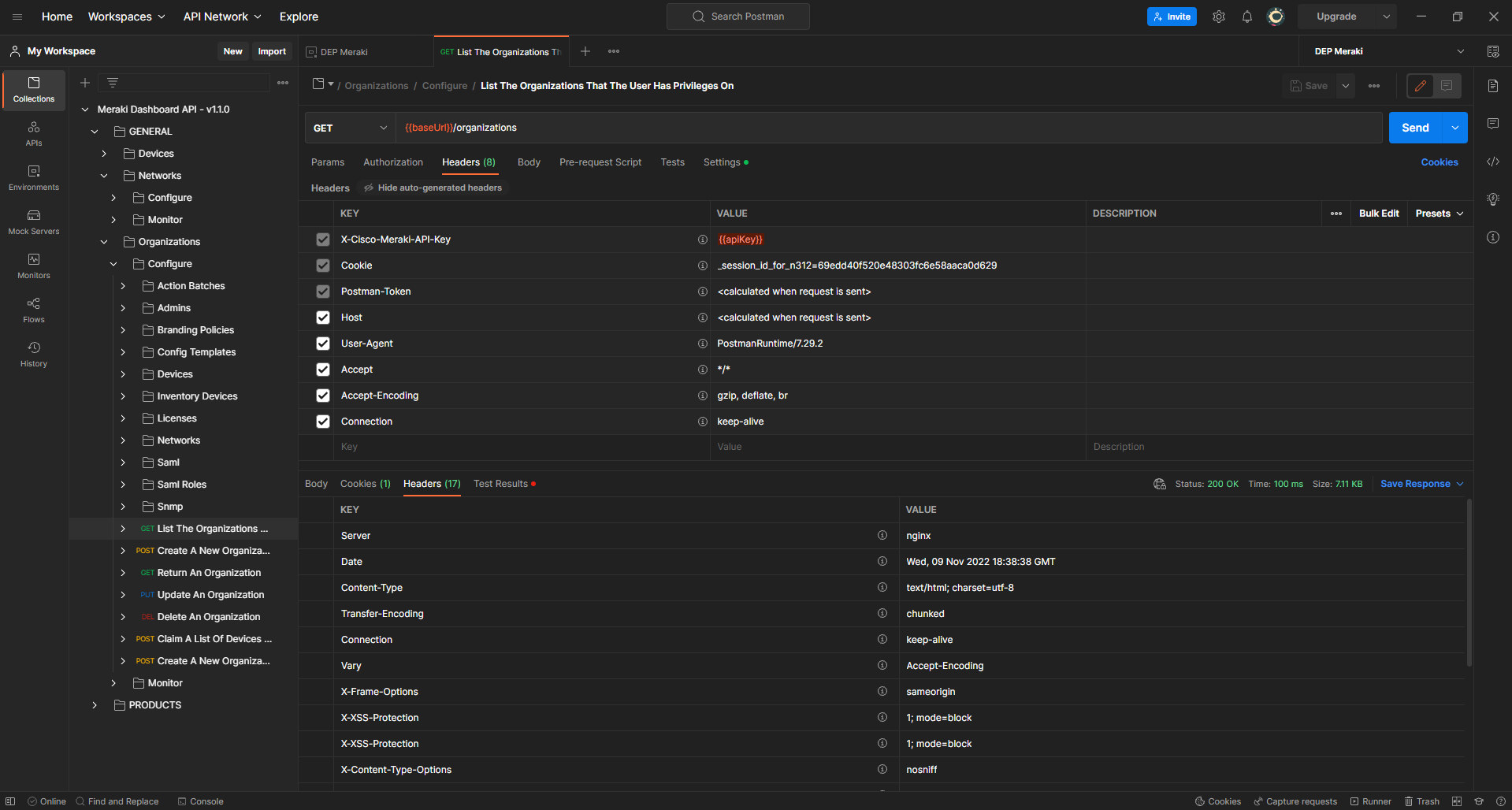Open the GET method dropdown
This screenshot has height=810, width=1512.
click(351, 128)
